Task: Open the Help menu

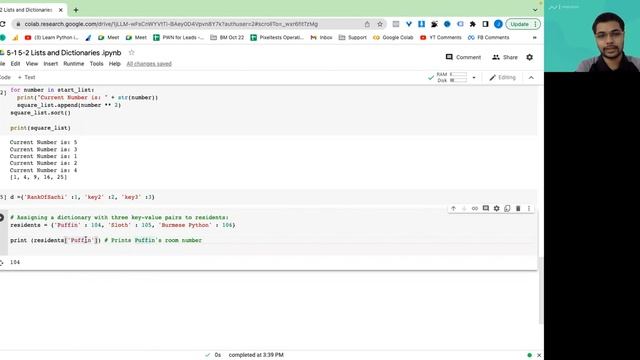Action: tap(114, 64)
